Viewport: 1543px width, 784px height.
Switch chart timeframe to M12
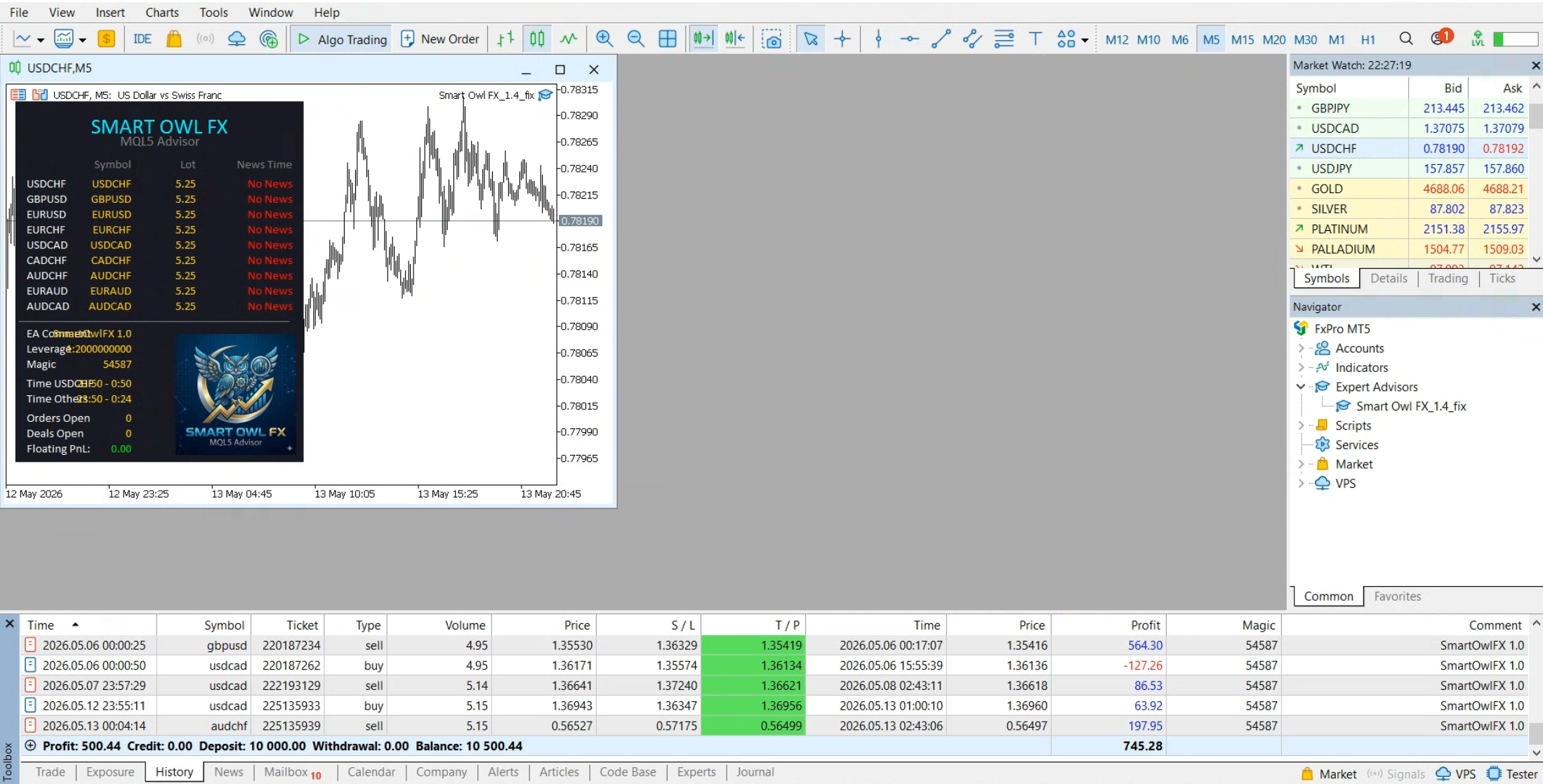pos(1116,40)
